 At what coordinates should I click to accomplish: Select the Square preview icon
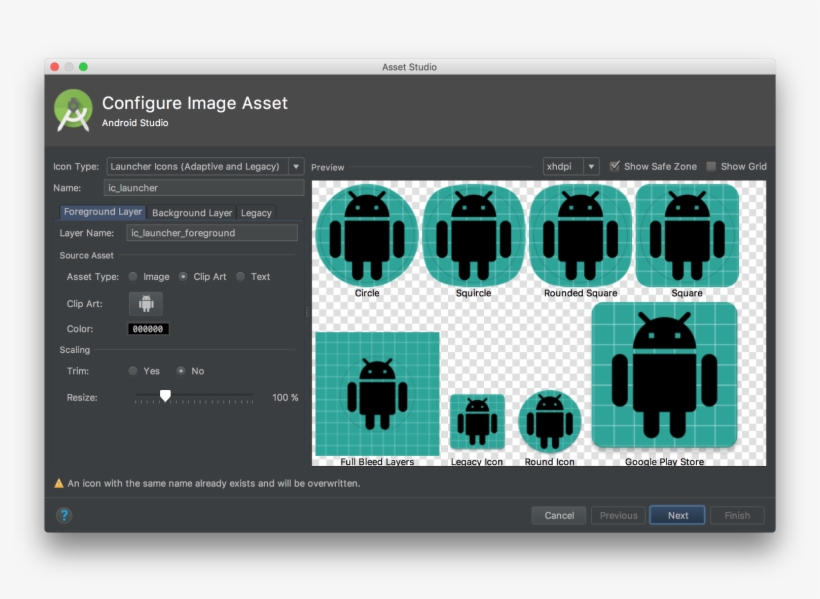click(x=687, y=235)
